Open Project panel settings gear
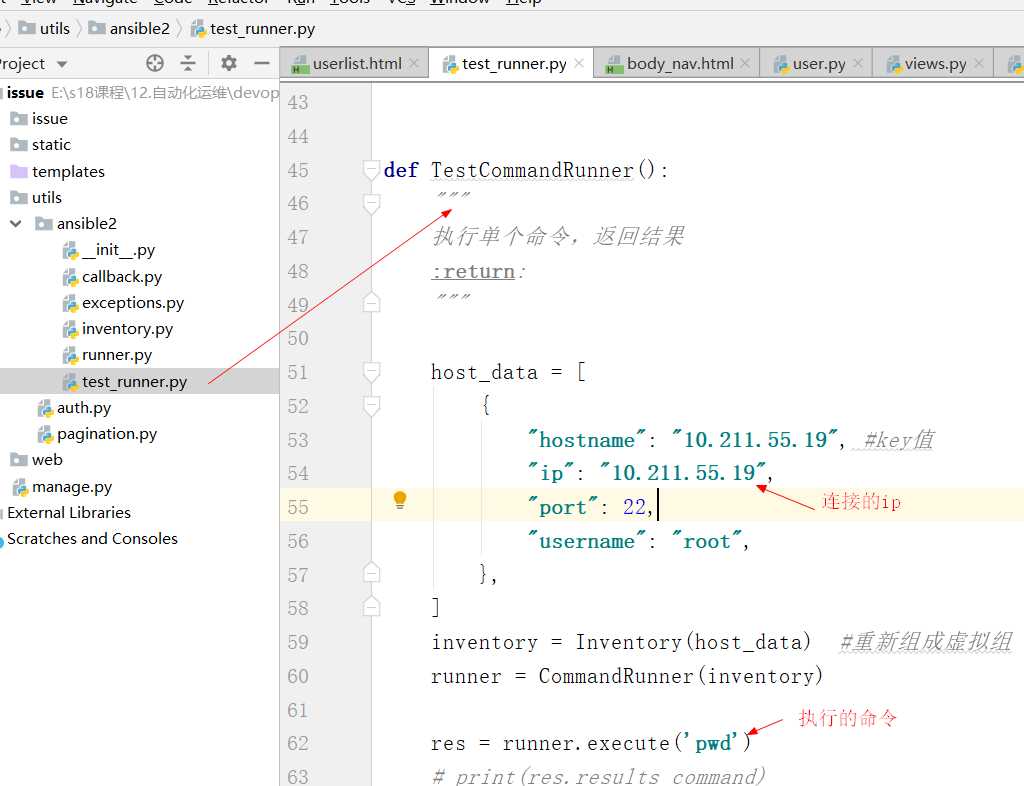 click(x=229, y=63)
